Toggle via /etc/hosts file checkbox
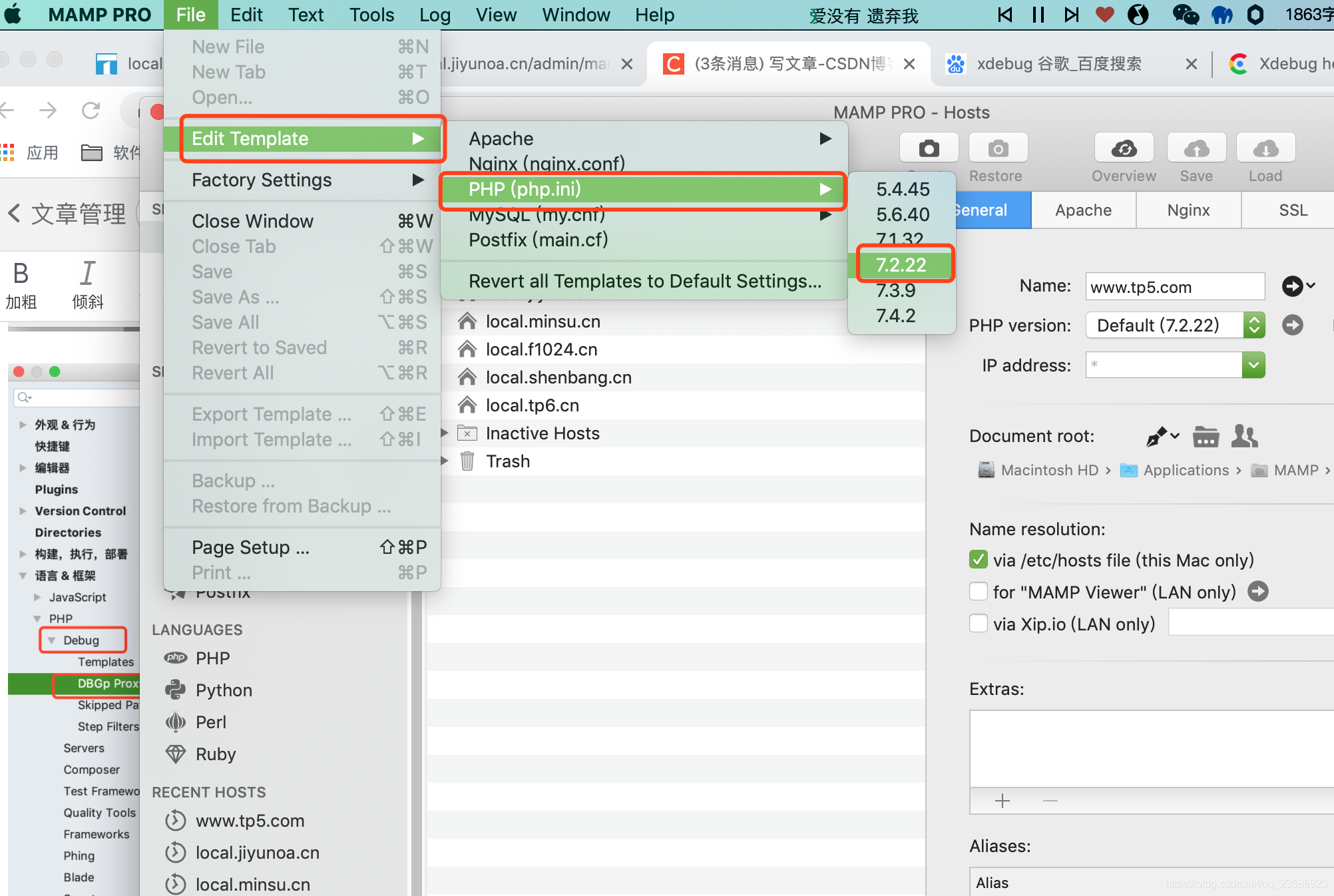The height and width of the screenshot is (896, 1334). coord(979,560)
